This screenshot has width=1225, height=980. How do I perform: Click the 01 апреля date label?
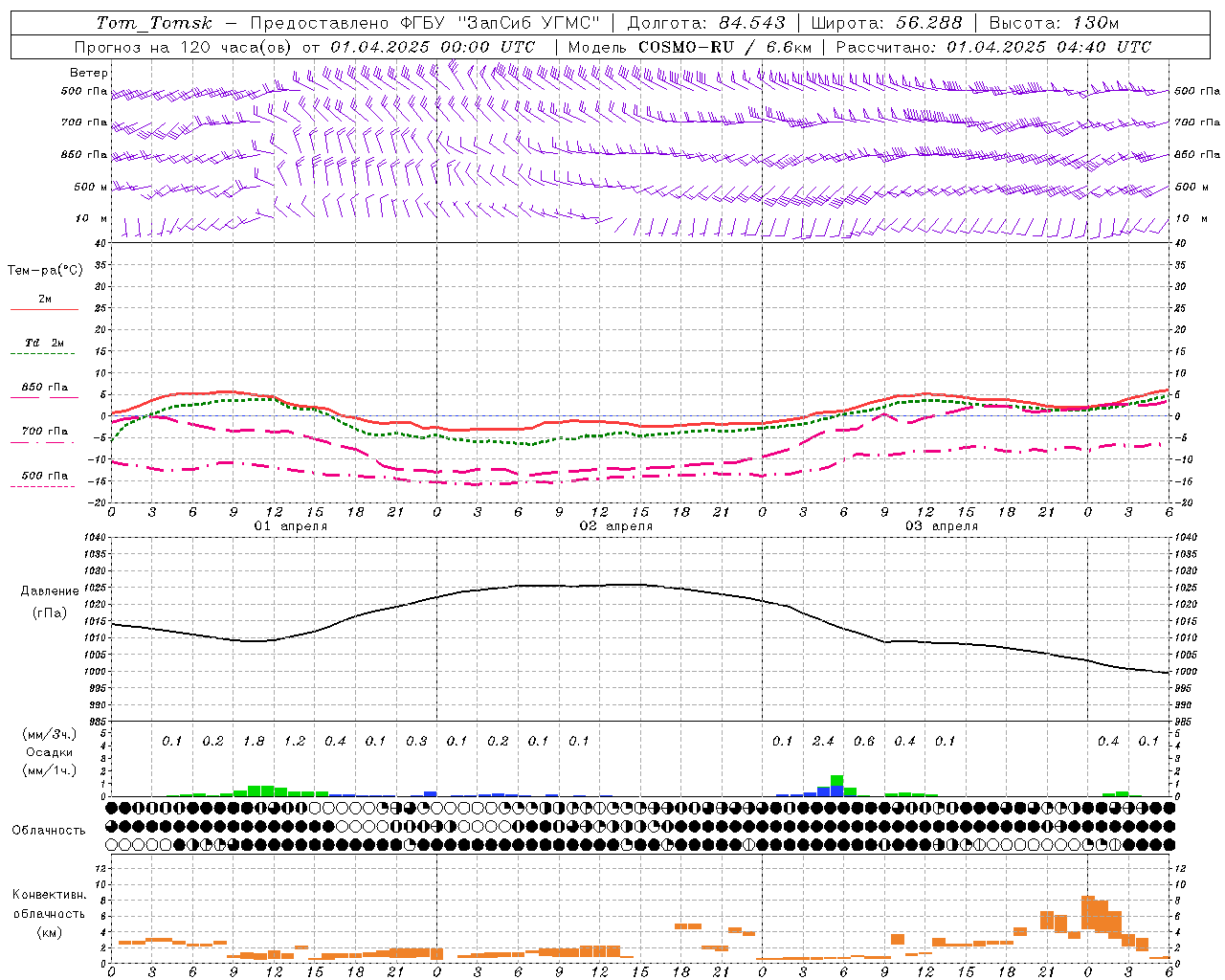click(x=291, y=526)
